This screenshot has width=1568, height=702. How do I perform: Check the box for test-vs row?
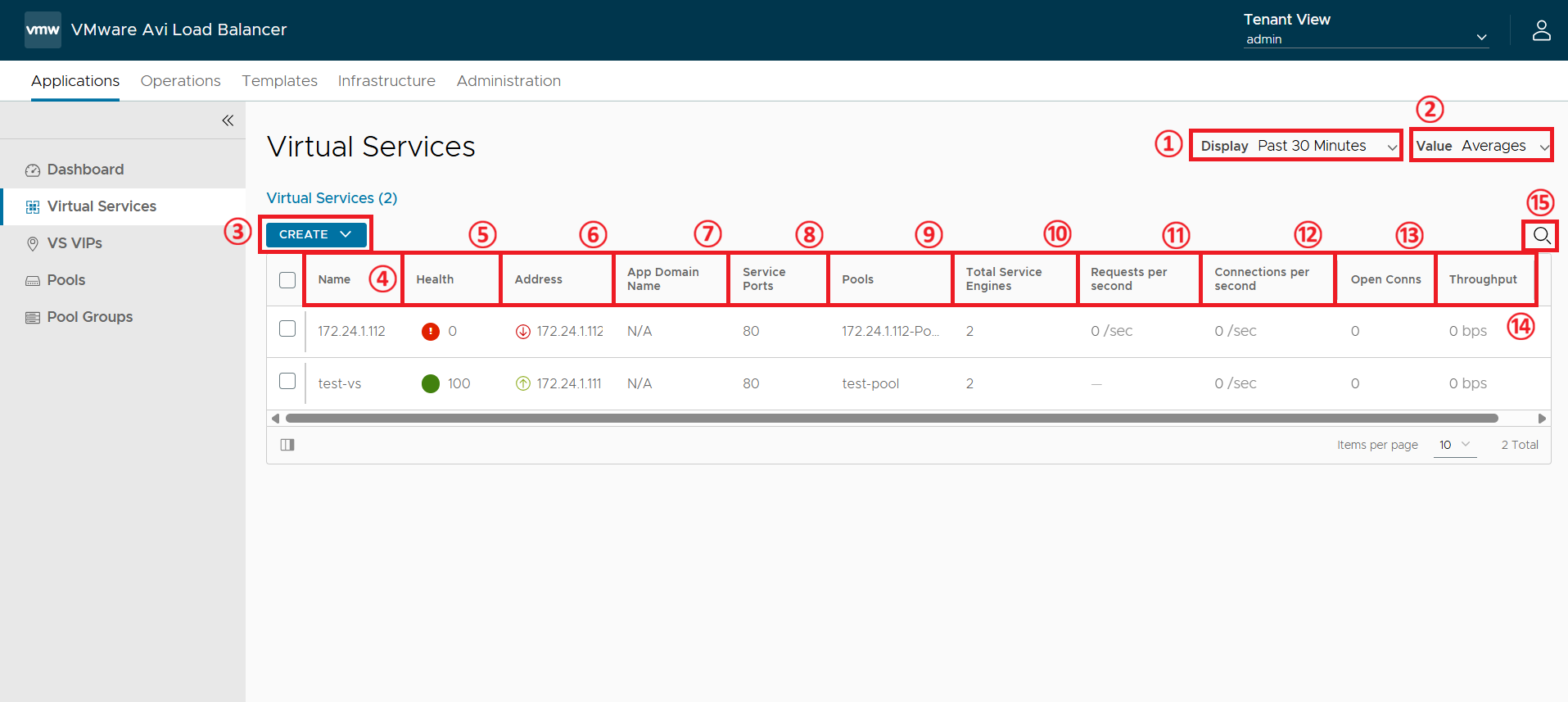[287, 381]
